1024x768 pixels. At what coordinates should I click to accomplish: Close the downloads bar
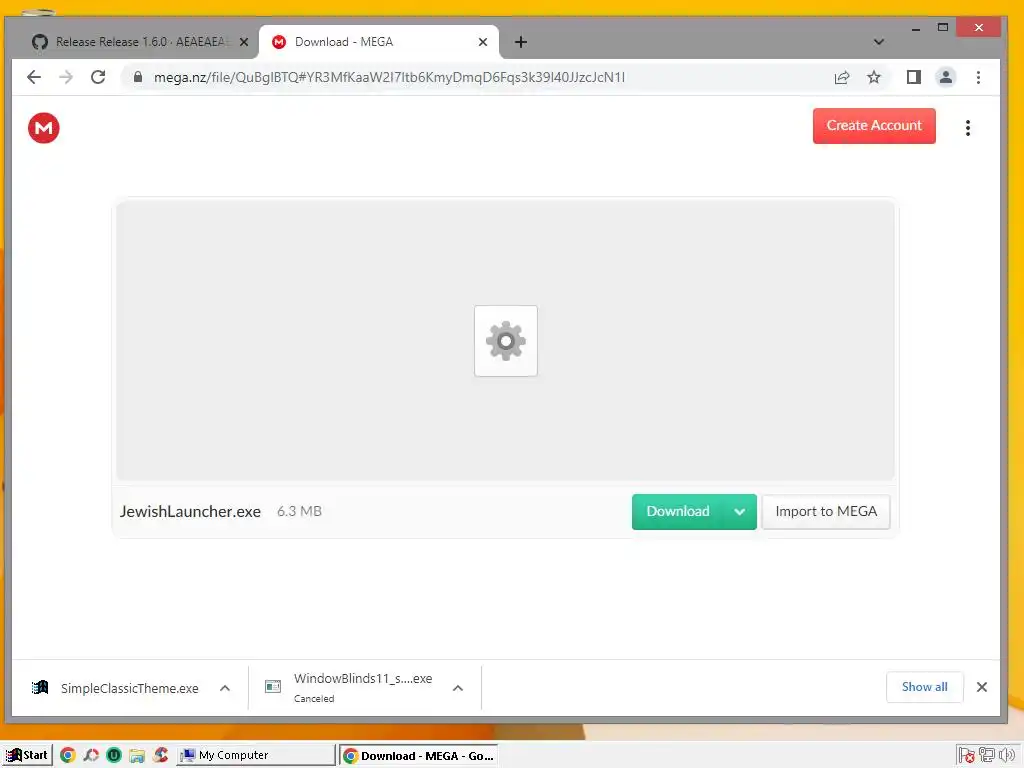coord(982,687)
